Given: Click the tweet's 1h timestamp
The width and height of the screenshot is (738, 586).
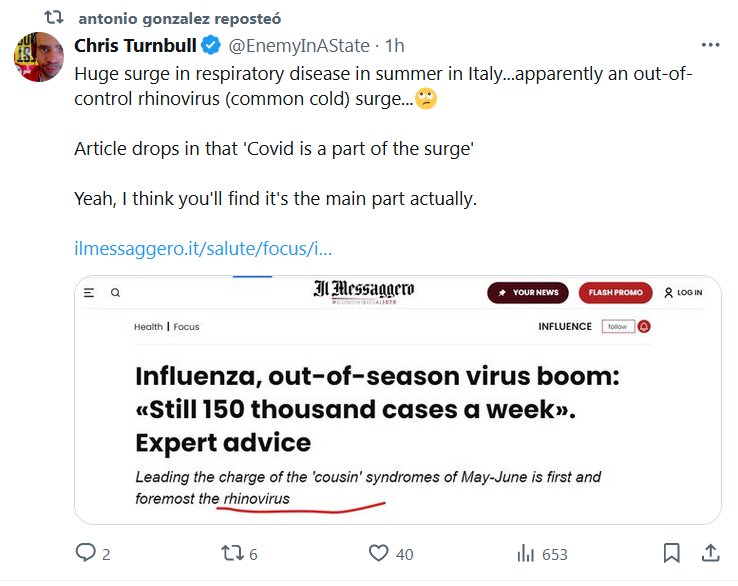Looking at the screenshot, I should pos(395,45).
